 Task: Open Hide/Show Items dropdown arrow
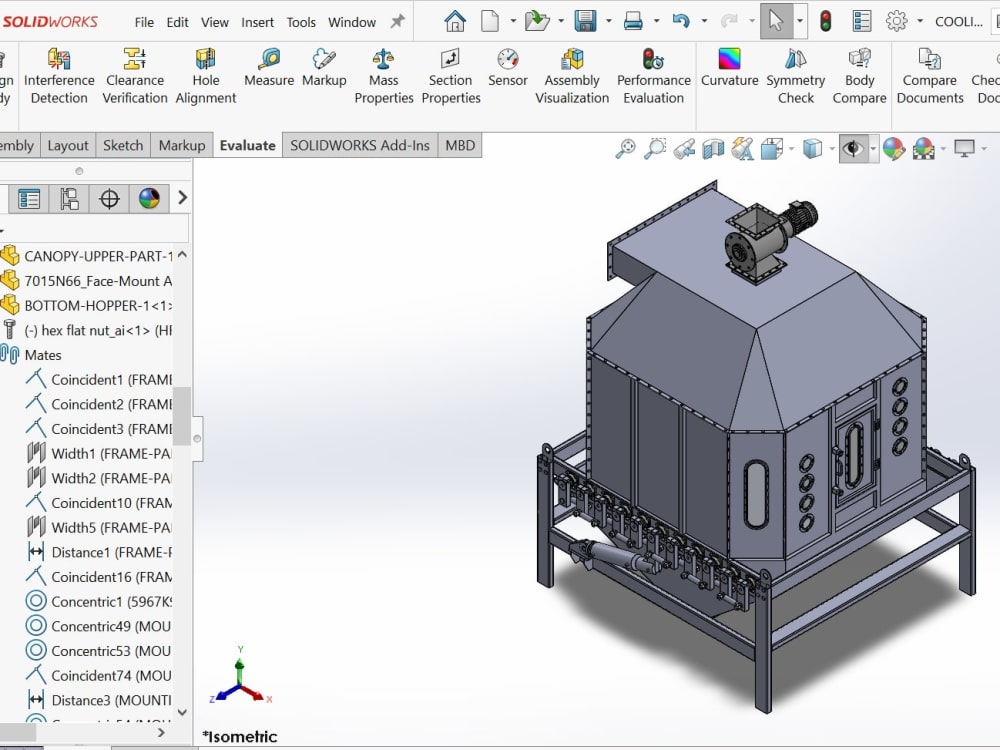(x=873, y=149)
